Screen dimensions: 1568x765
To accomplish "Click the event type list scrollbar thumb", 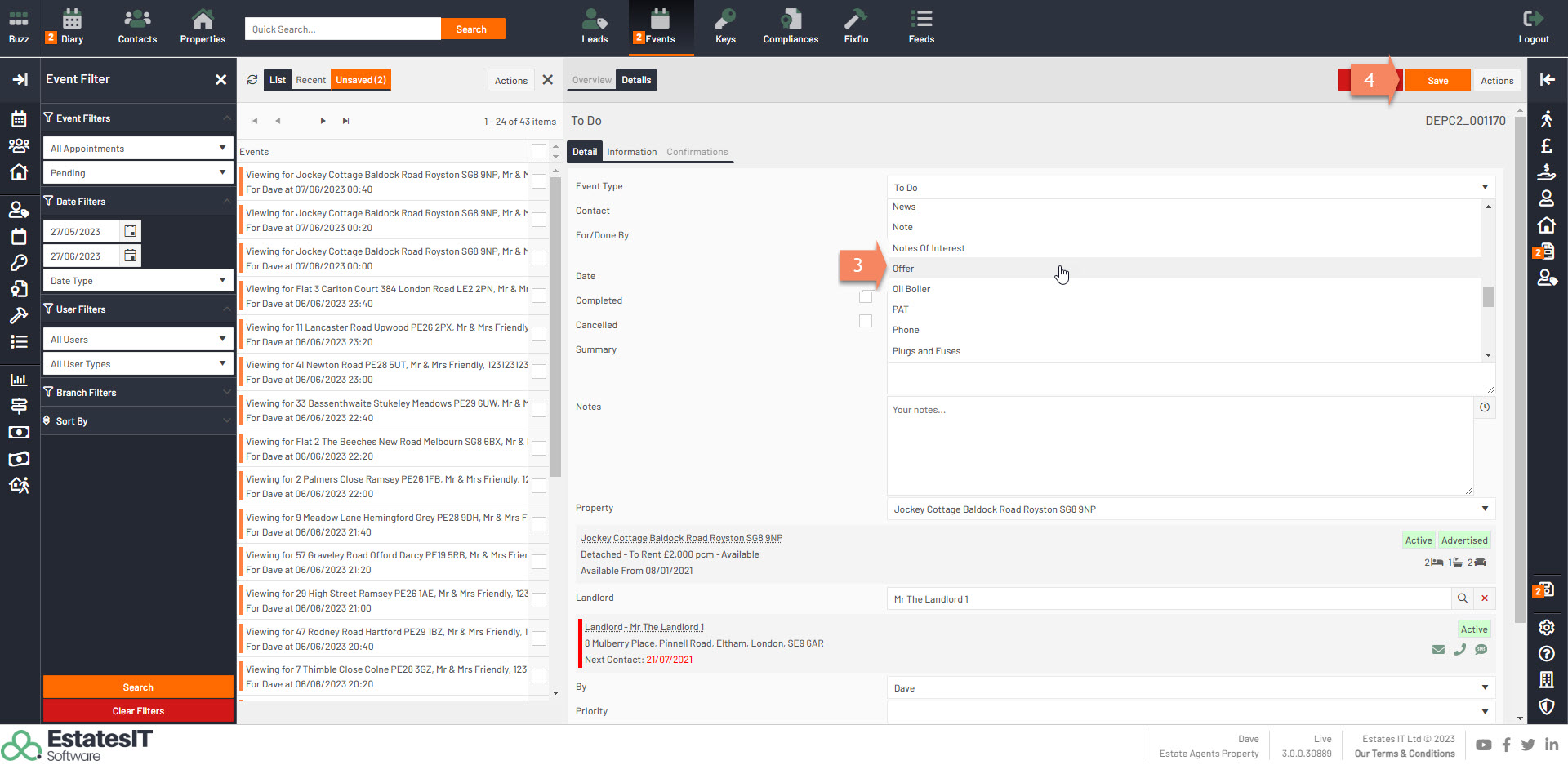I will [1488, 297].
